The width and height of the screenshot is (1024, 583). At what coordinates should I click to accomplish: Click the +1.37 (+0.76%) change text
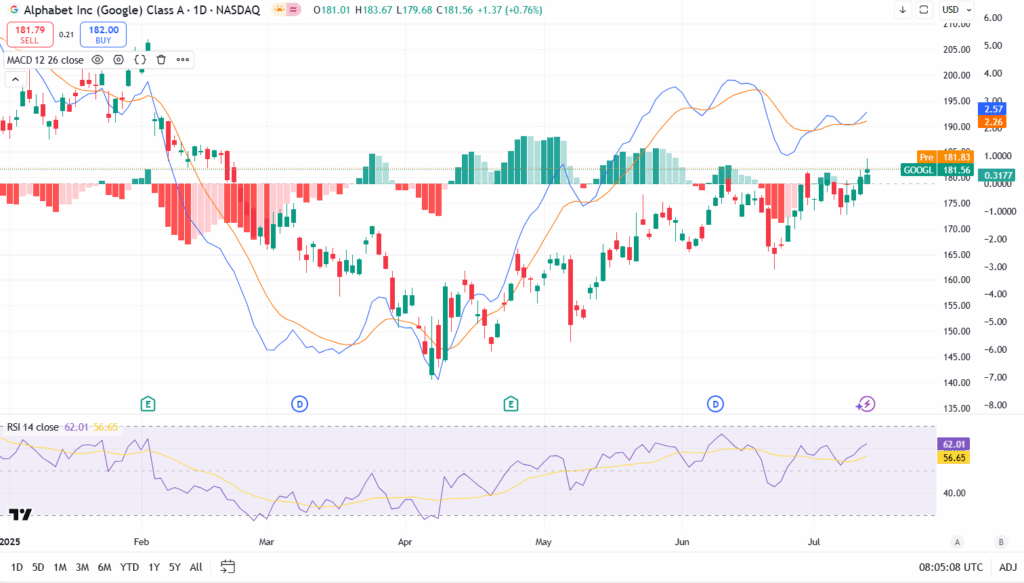coord(509,10)
